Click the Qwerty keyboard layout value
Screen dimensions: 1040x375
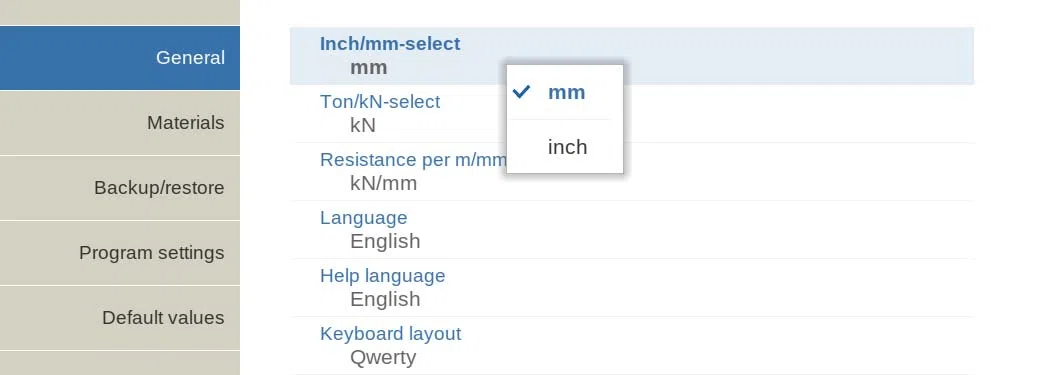click(x=383, y=358)
